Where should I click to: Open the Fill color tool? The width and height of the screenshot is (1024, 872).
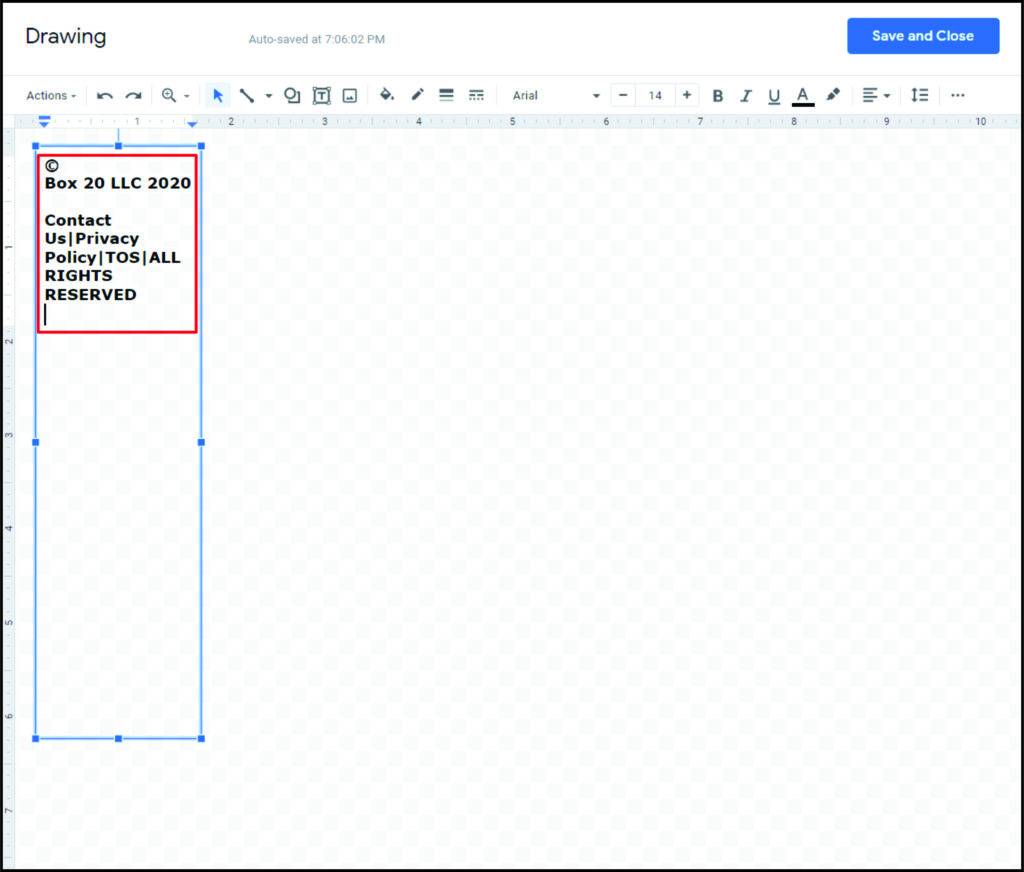click(388, 95)
